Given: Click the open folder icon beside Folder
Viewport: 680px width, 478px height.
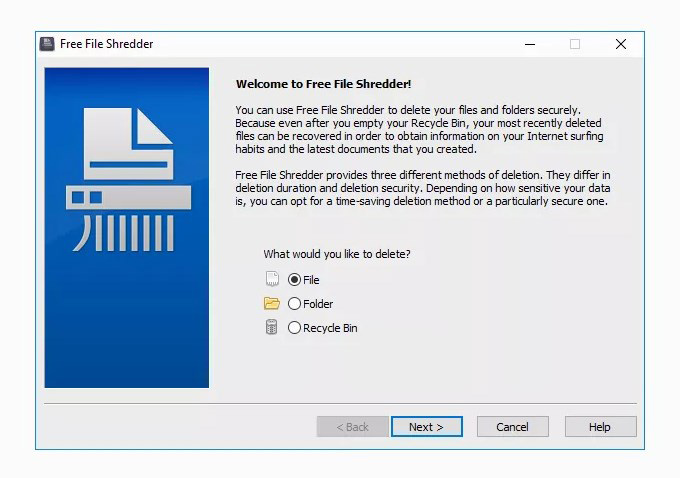Looking at the screenshot, I should tap(272, 303).
